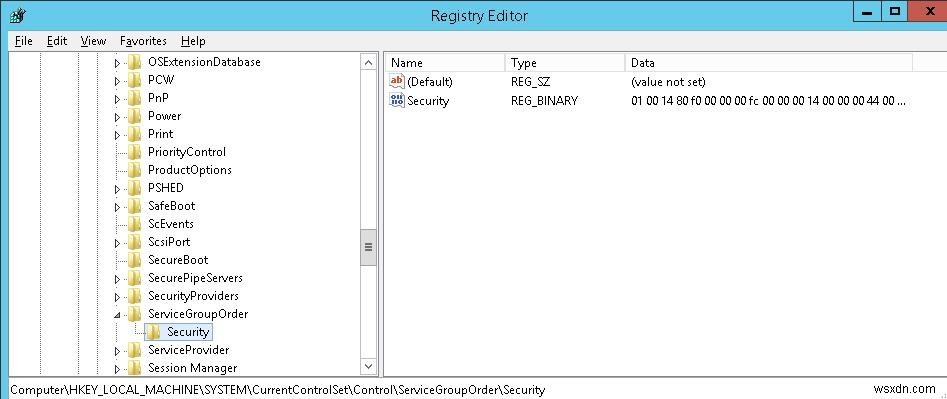Select the ScEvents key label

[x=171, y=224]
